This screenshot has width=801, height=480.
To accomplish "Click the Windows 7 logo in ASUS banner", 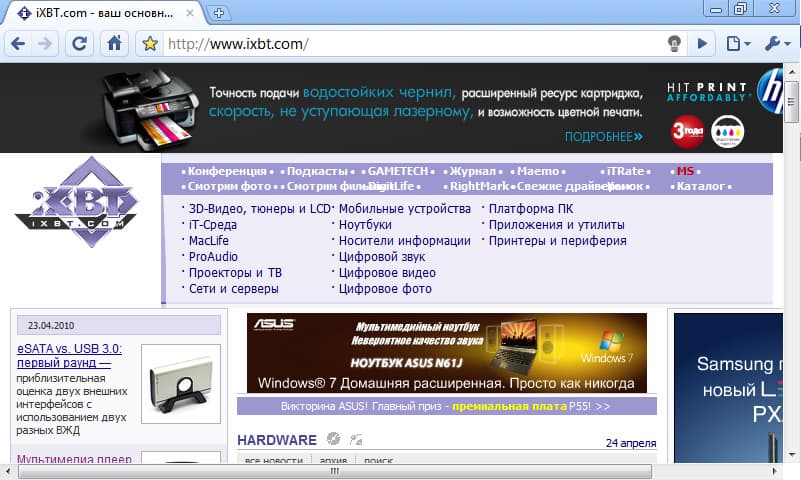I will (609, 347).
